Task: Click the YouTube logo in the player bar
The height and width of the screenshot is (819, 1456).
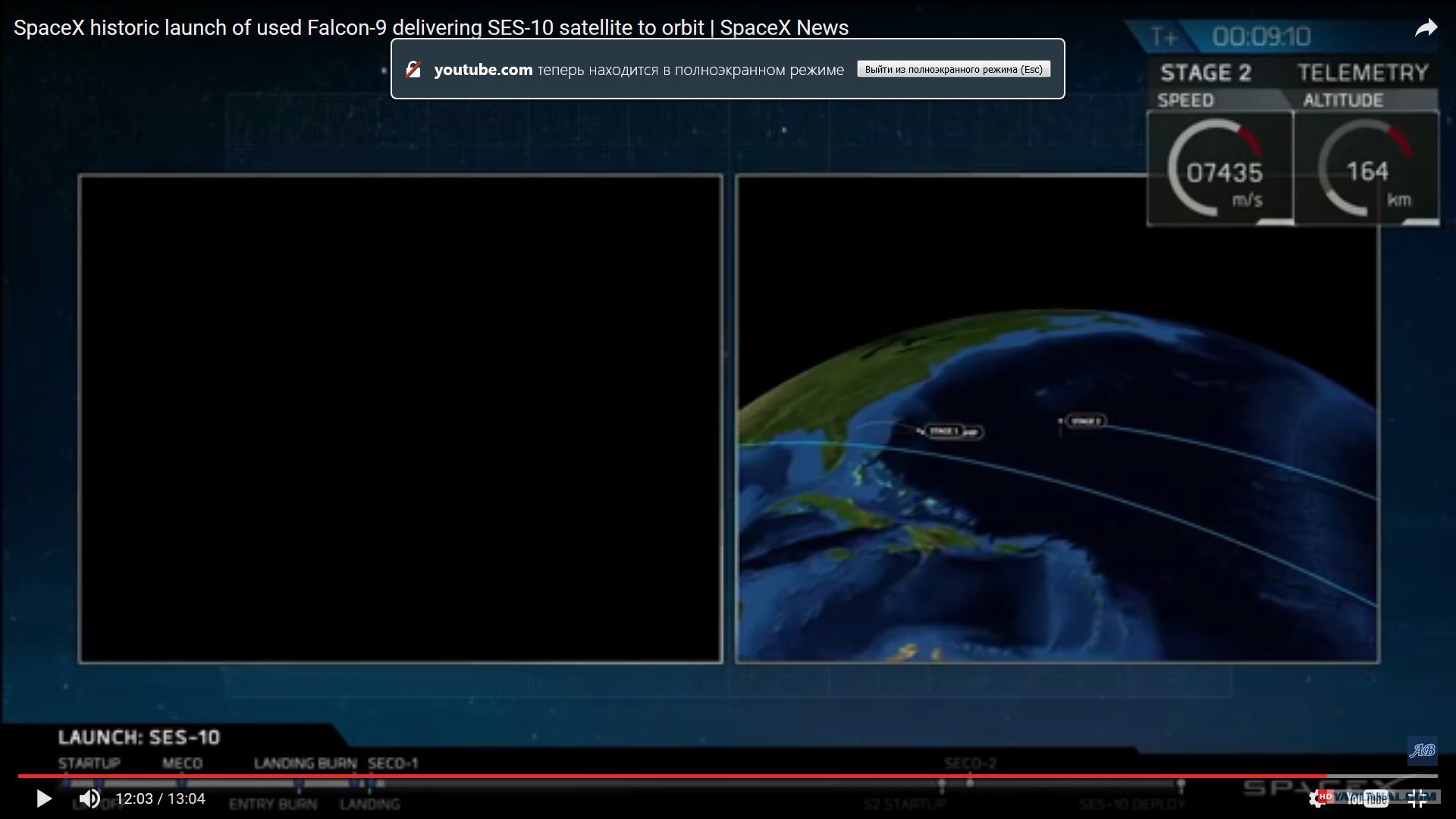Action: click(x=1367, y=799)
